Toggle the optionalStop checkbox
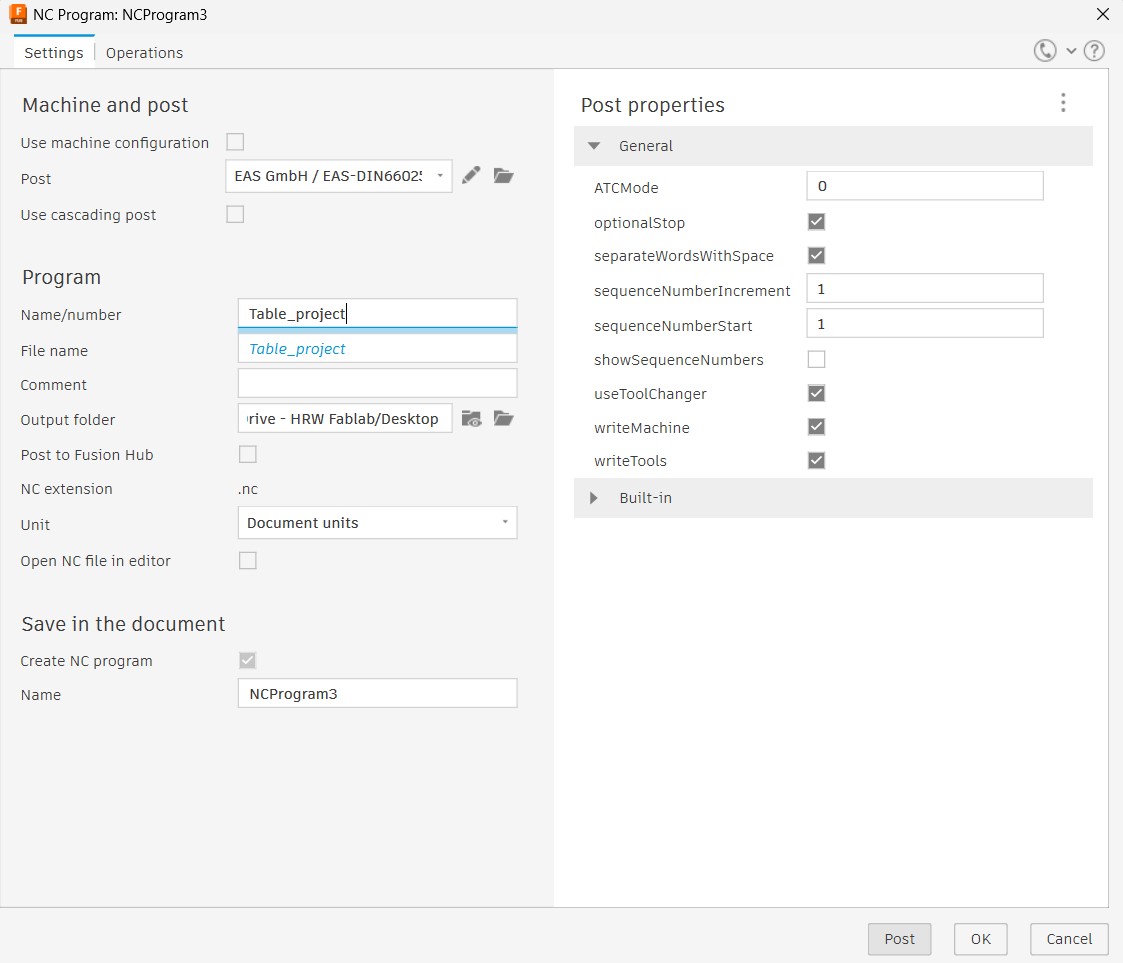The width and height of the screenshot is (1123, 963). 816,222
